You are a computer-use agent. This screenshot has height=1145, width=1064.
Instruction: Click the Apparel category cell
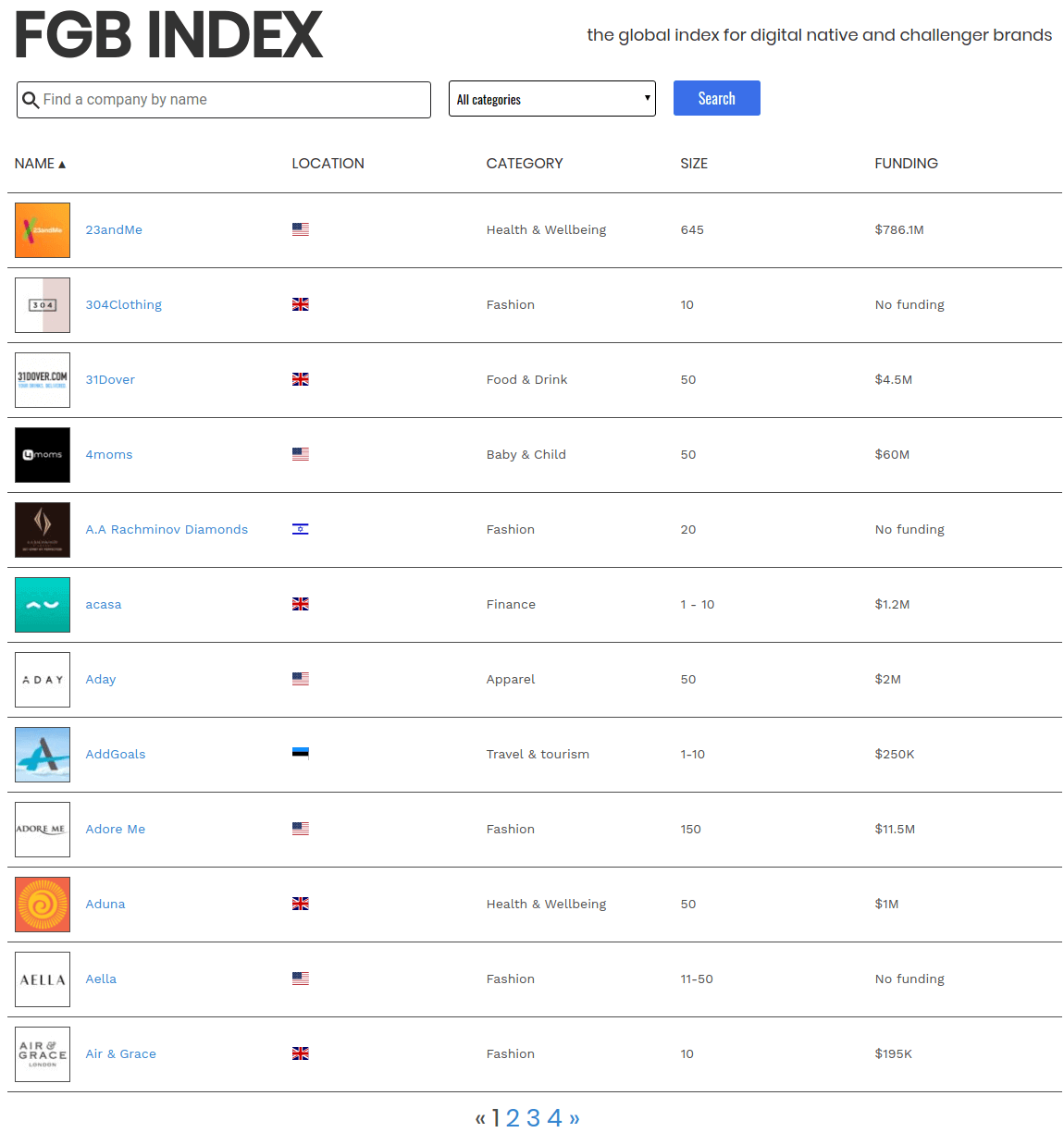[511, 680]
